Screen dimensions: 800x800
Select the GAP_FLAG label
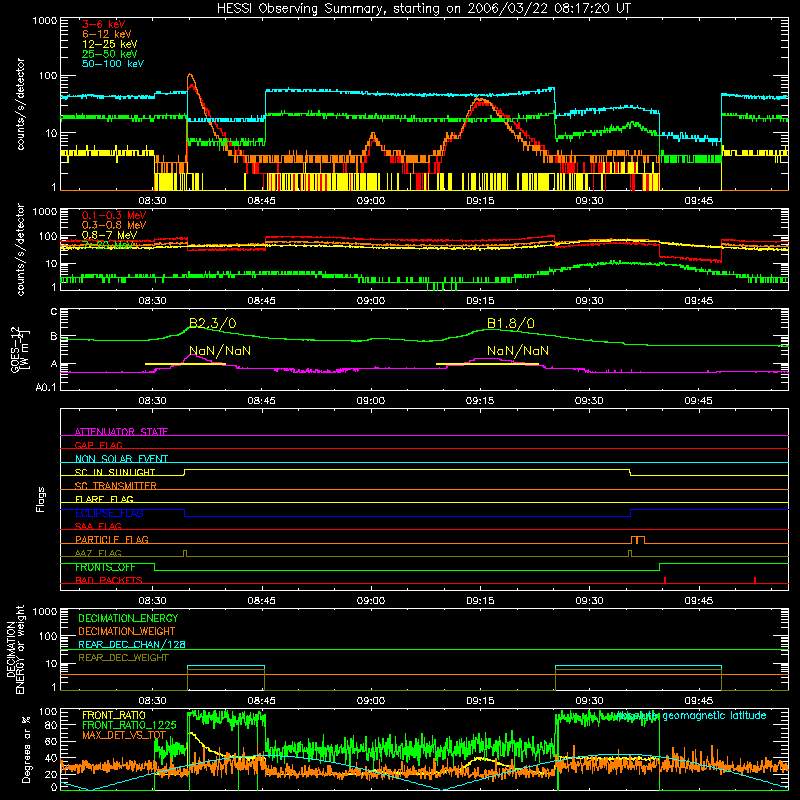coord(98,445)
